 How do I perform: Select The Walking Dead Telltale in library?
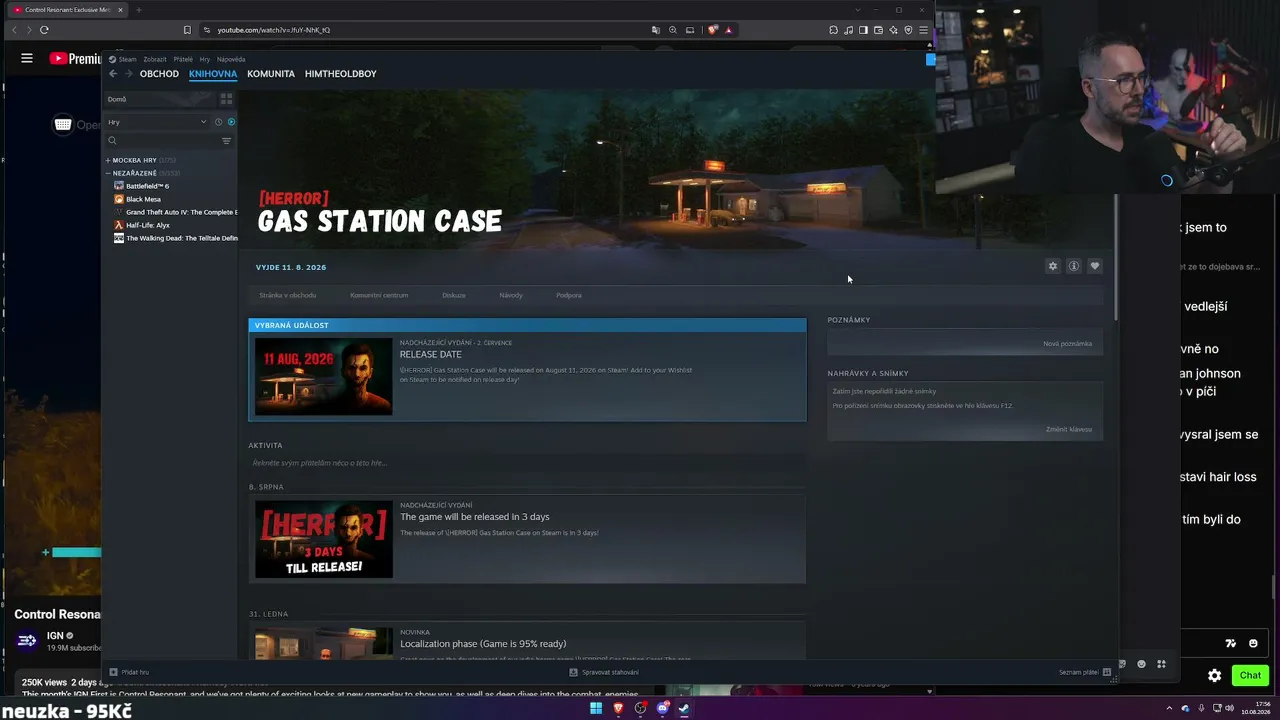[x=175, y=238]
